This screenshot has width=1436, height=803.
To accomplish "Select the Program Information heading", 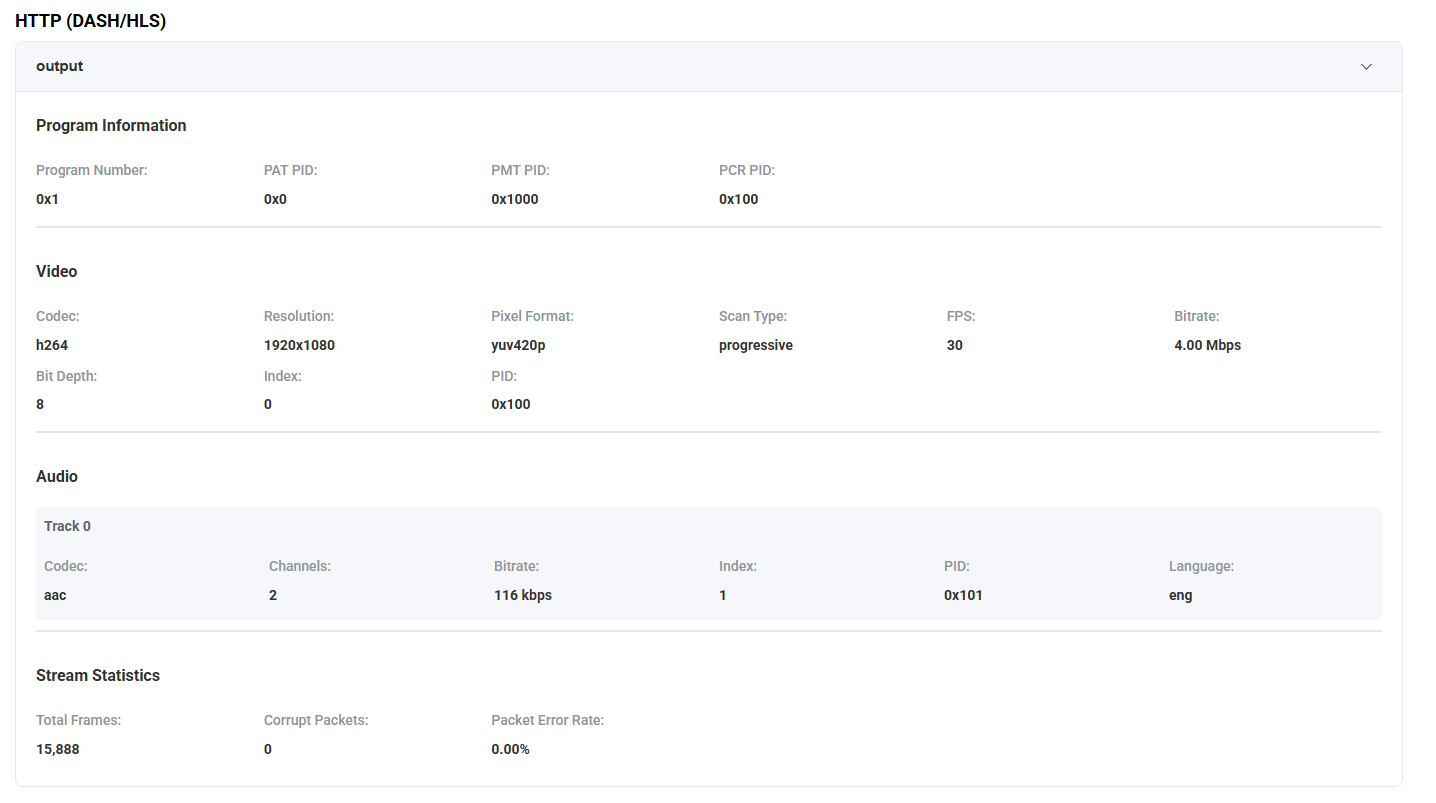I will 111,125.
